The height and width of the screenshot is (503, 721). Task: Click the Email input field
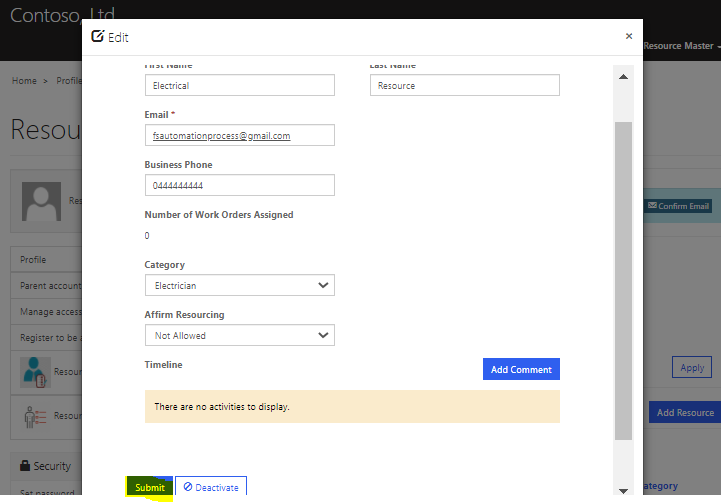click(x=240, y=135)
